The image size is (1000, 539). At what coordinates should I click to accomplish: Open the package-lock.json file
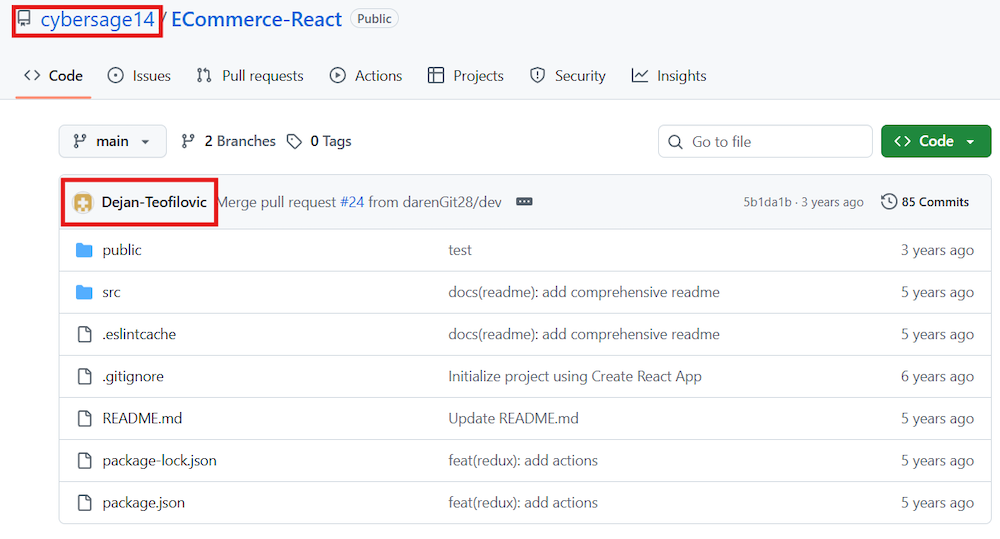coord(159,461)
